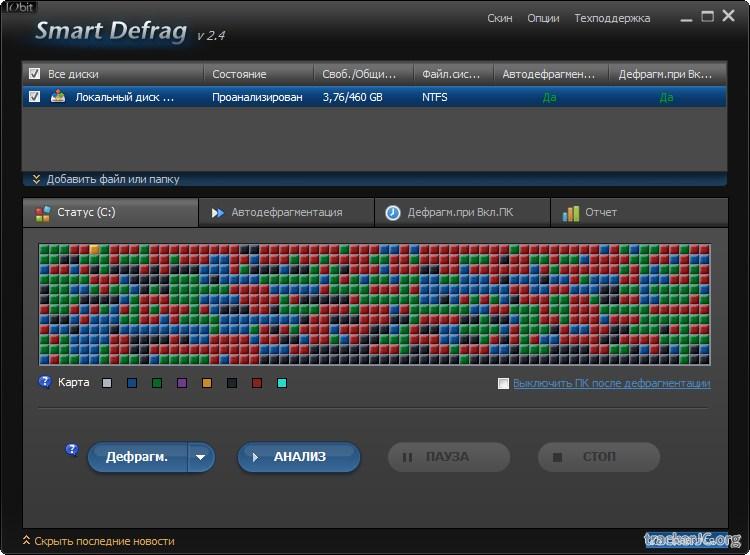Click the help icon next to Карта

tap(45, 382)
